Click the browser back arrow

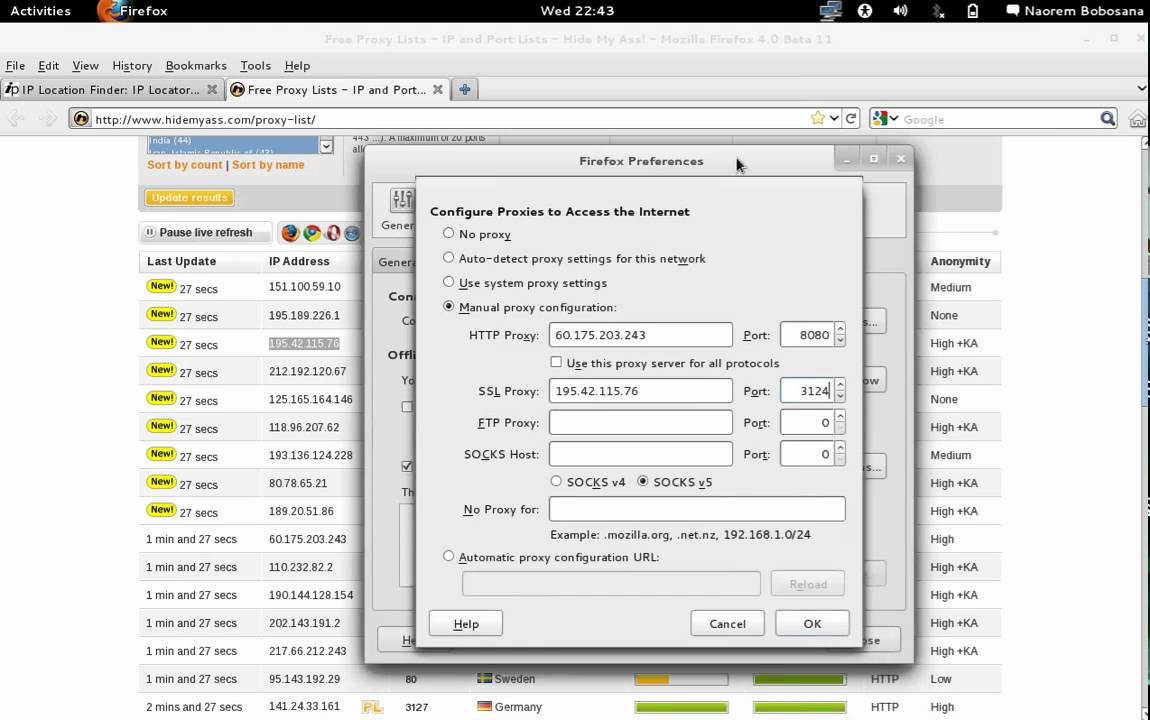[15, 118]
